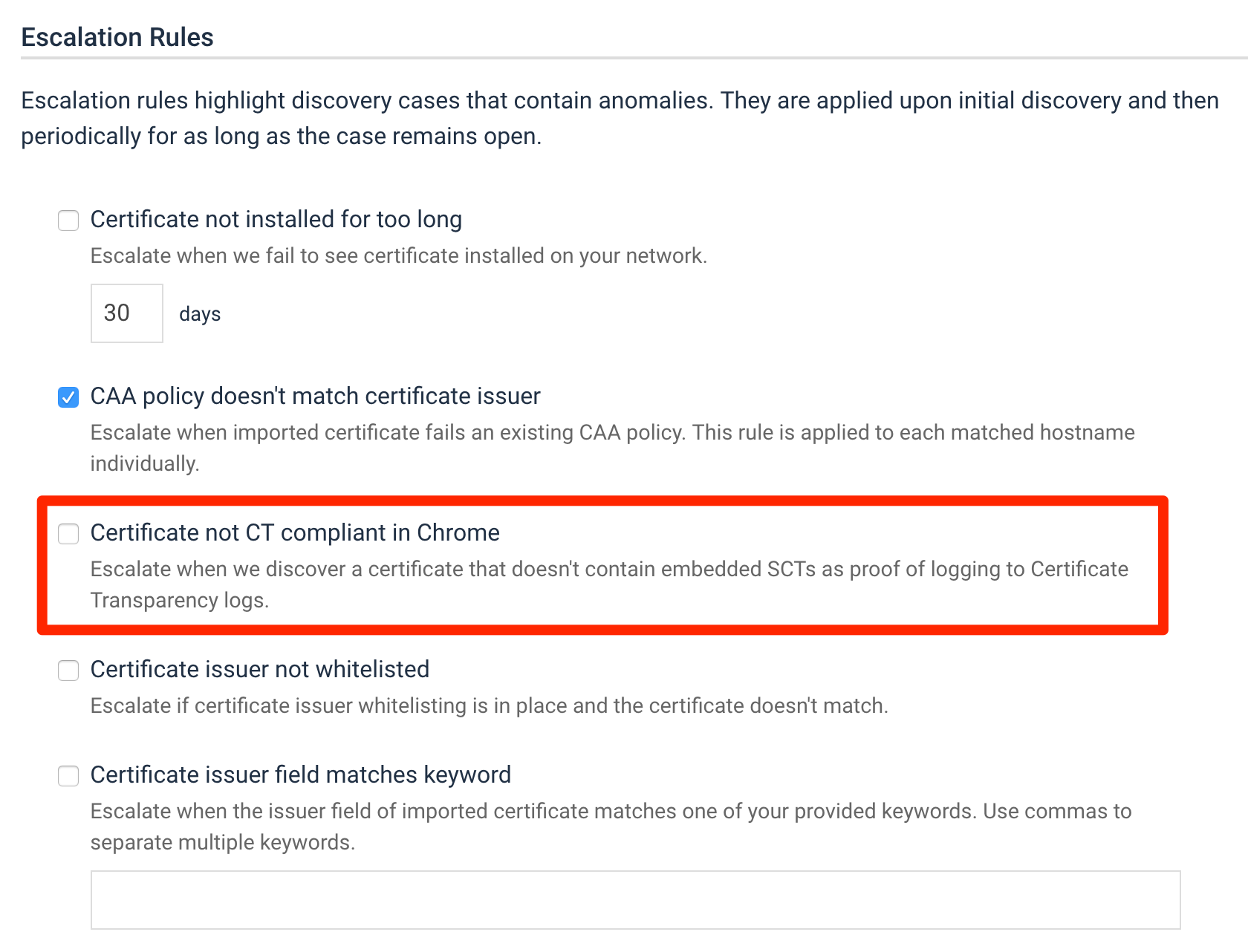
Task: Click the 'days' unit label
Action: (x=200, y=314)
